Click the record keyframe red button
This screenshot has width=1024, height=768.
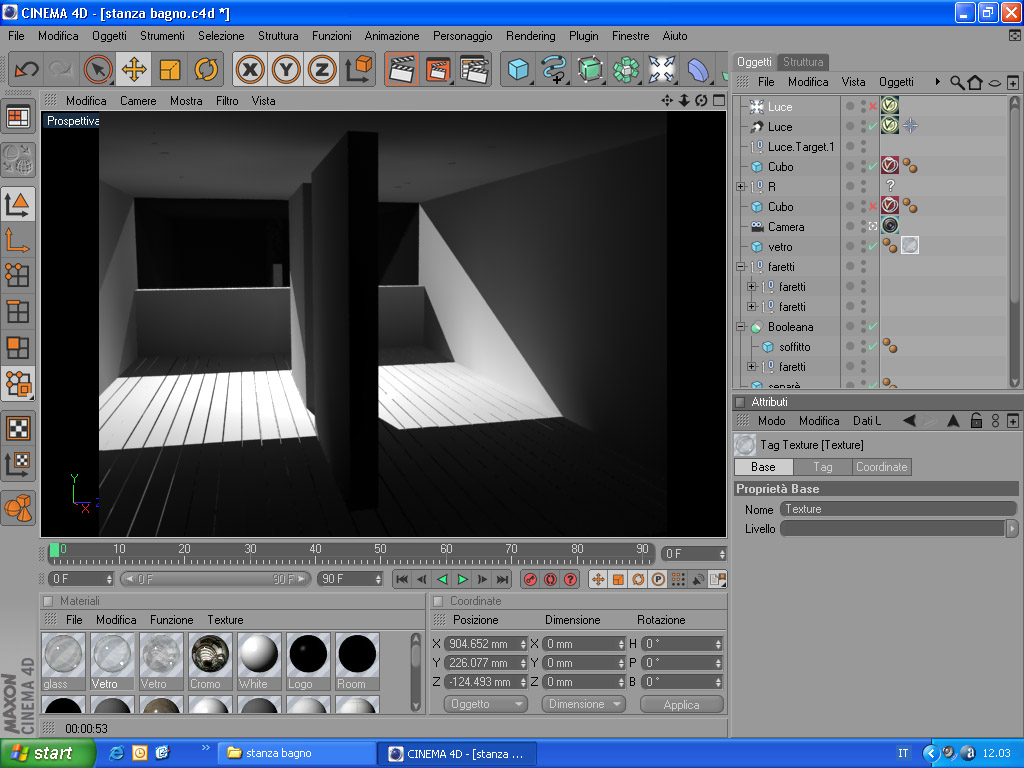pyautogui.click(x=530, y=579)
